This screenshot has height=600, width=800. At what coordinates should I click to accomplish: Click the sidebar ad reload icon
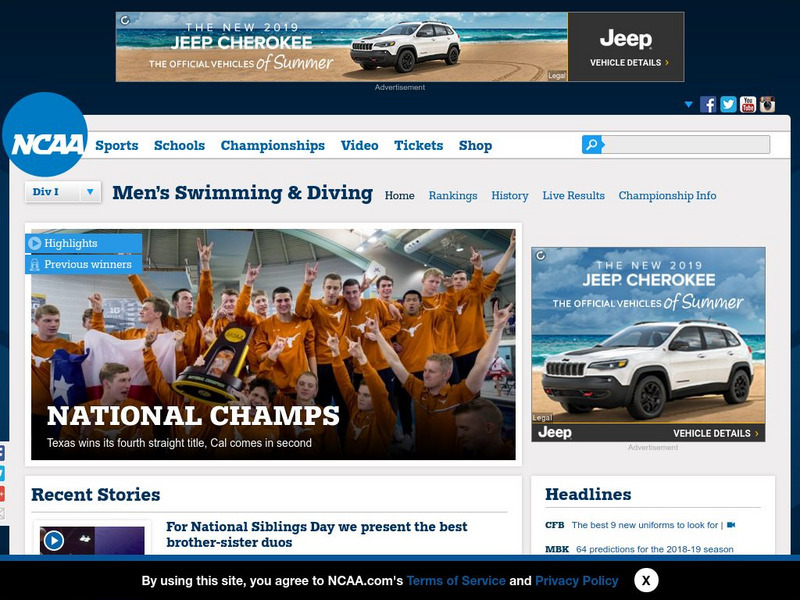[x=541, y=255]
